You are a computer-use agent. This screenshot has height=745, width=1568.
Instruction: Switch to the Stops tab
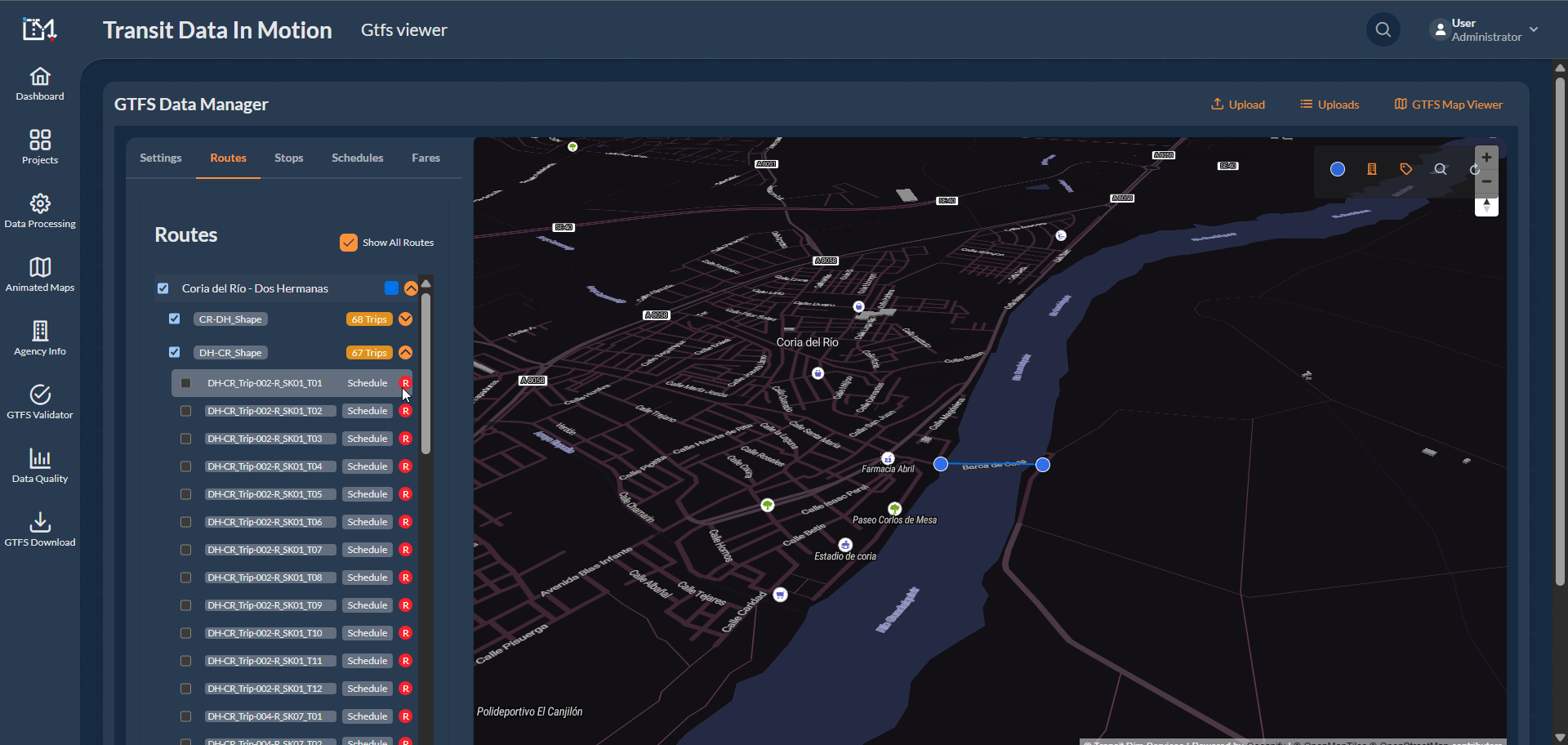pos(288,158)
